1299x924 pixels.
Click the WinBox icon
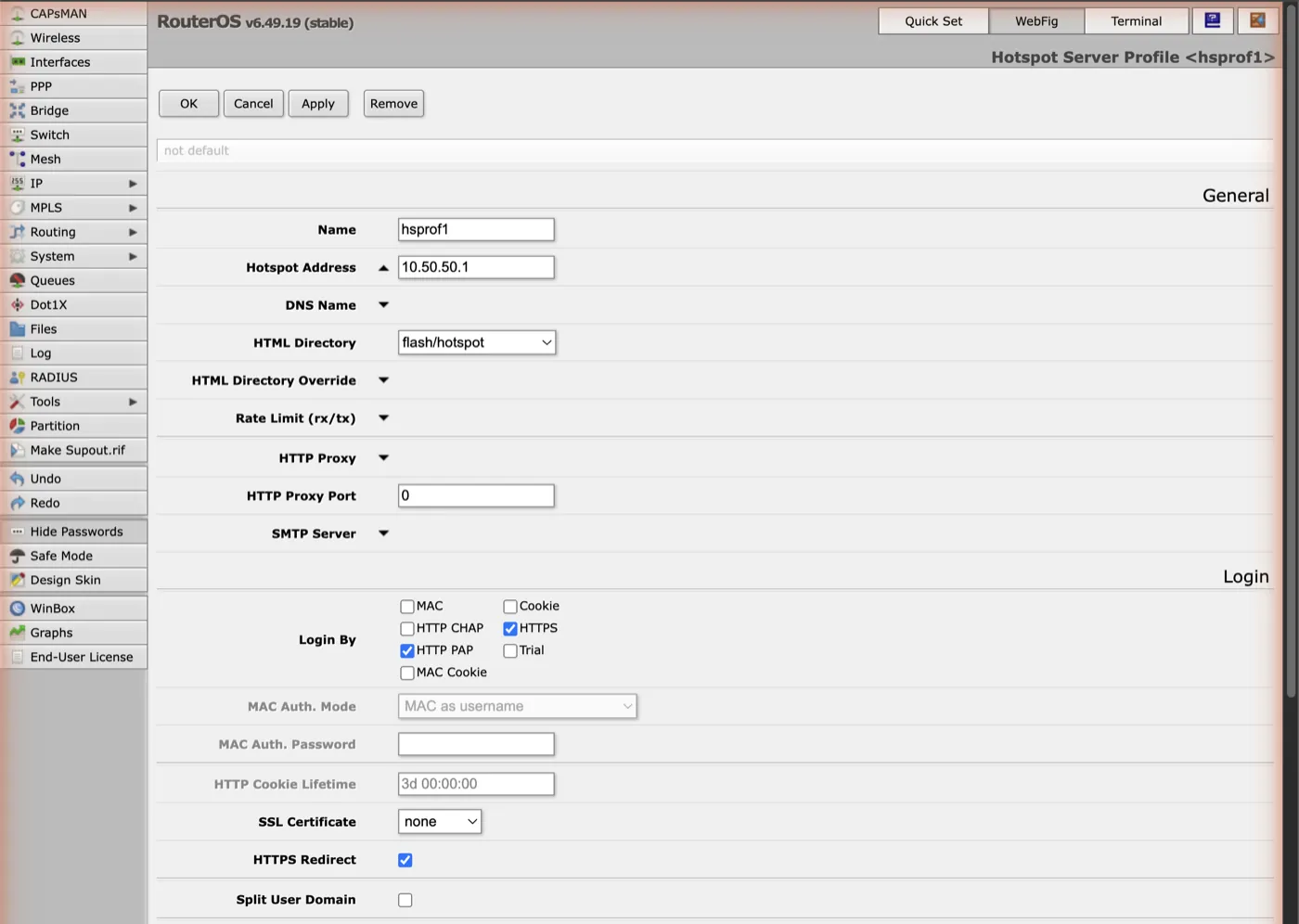[x=17, y=609]
